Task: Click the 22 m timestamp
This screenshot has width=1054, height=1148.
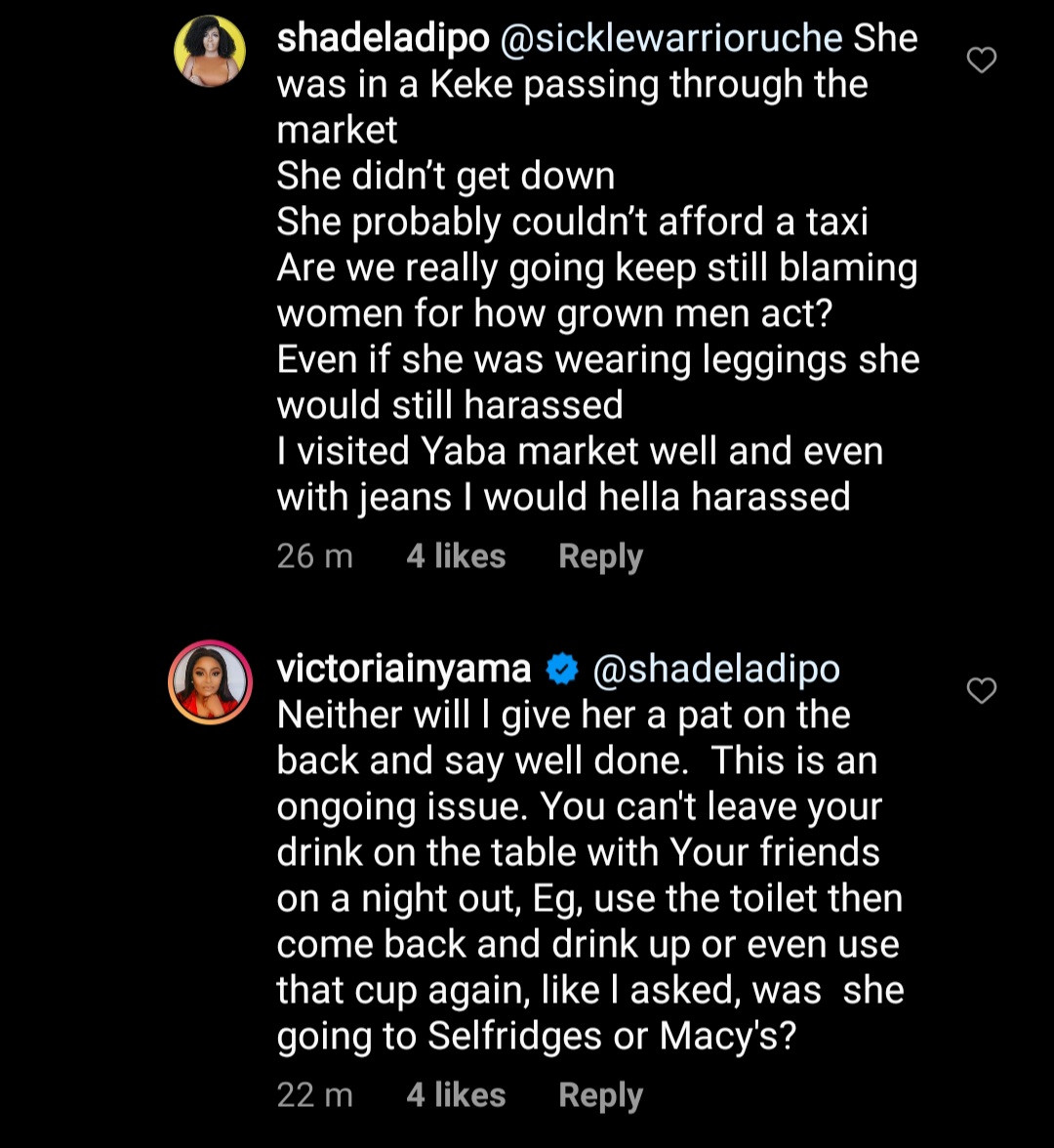Action: tap(314, 1096)
